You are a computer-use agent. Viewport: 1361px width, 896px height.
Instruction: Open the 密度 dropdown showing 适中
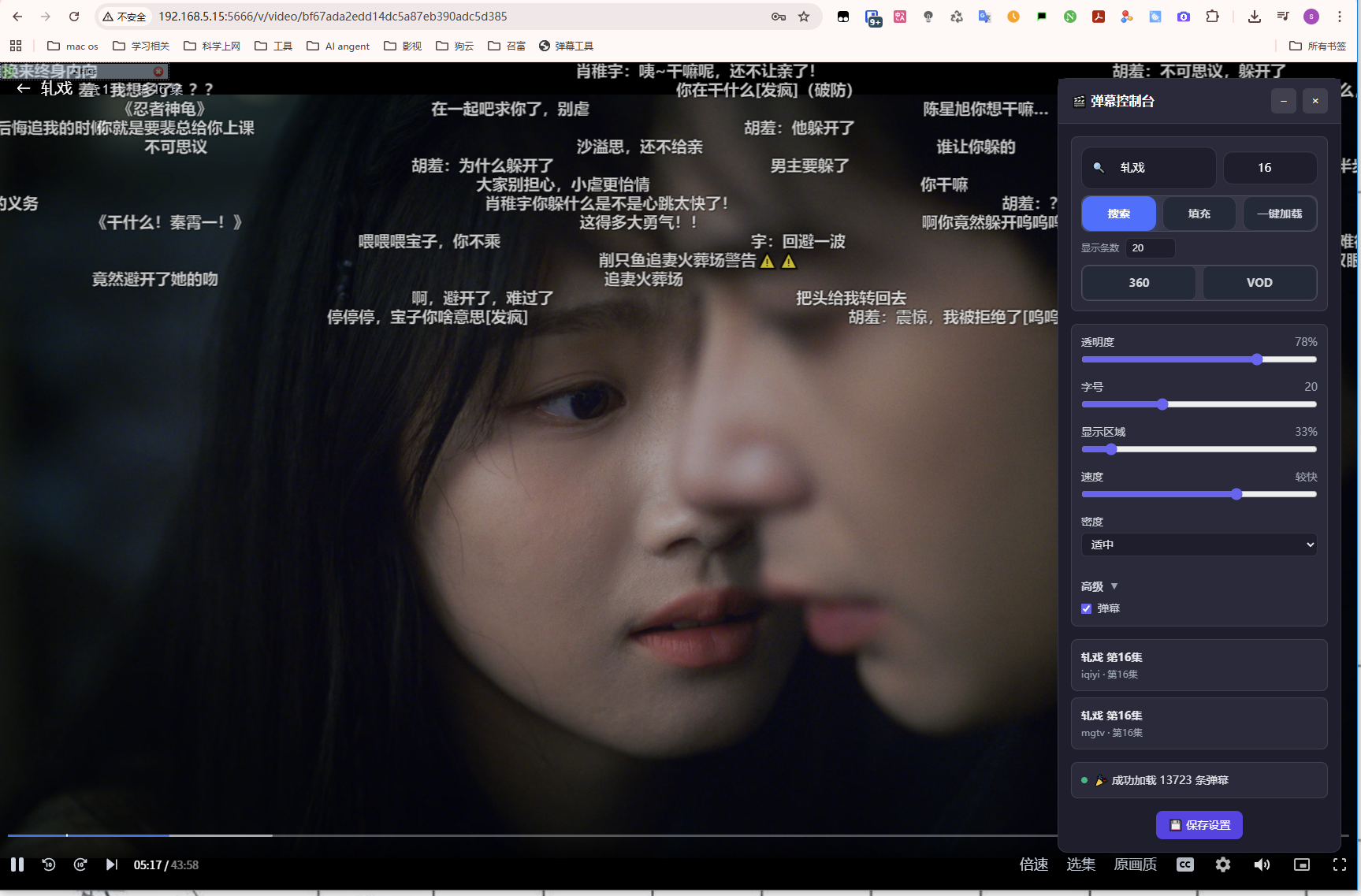(1198, 545)
